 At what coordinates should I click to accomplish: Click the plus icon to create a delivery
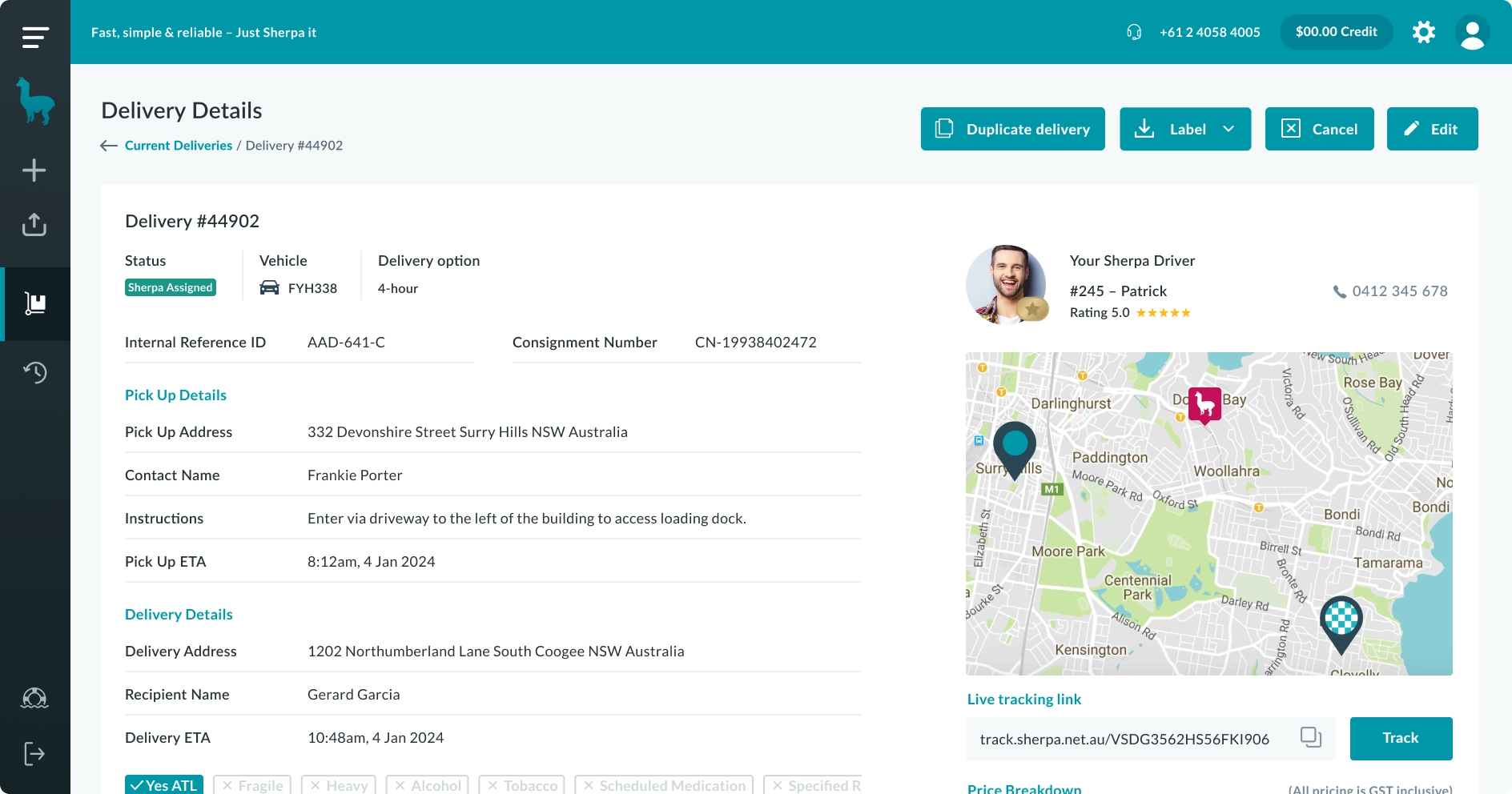(34, 170)
